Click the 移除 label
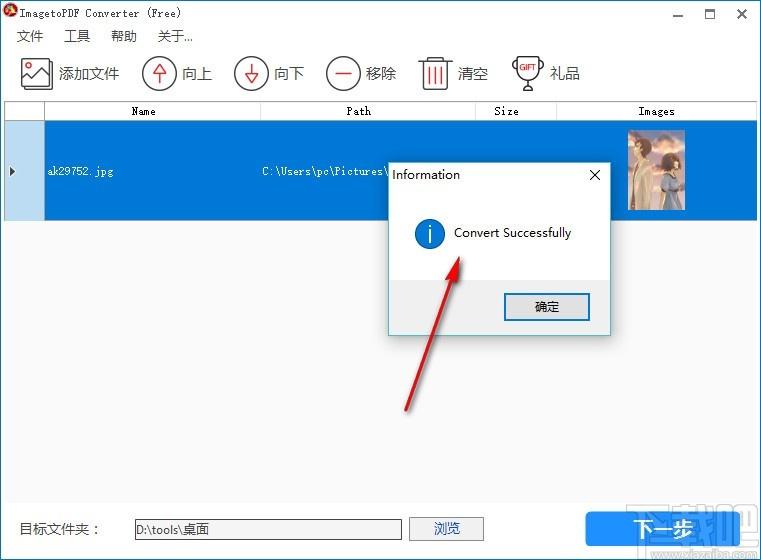 pyautogui.click(x=381, y=74)
